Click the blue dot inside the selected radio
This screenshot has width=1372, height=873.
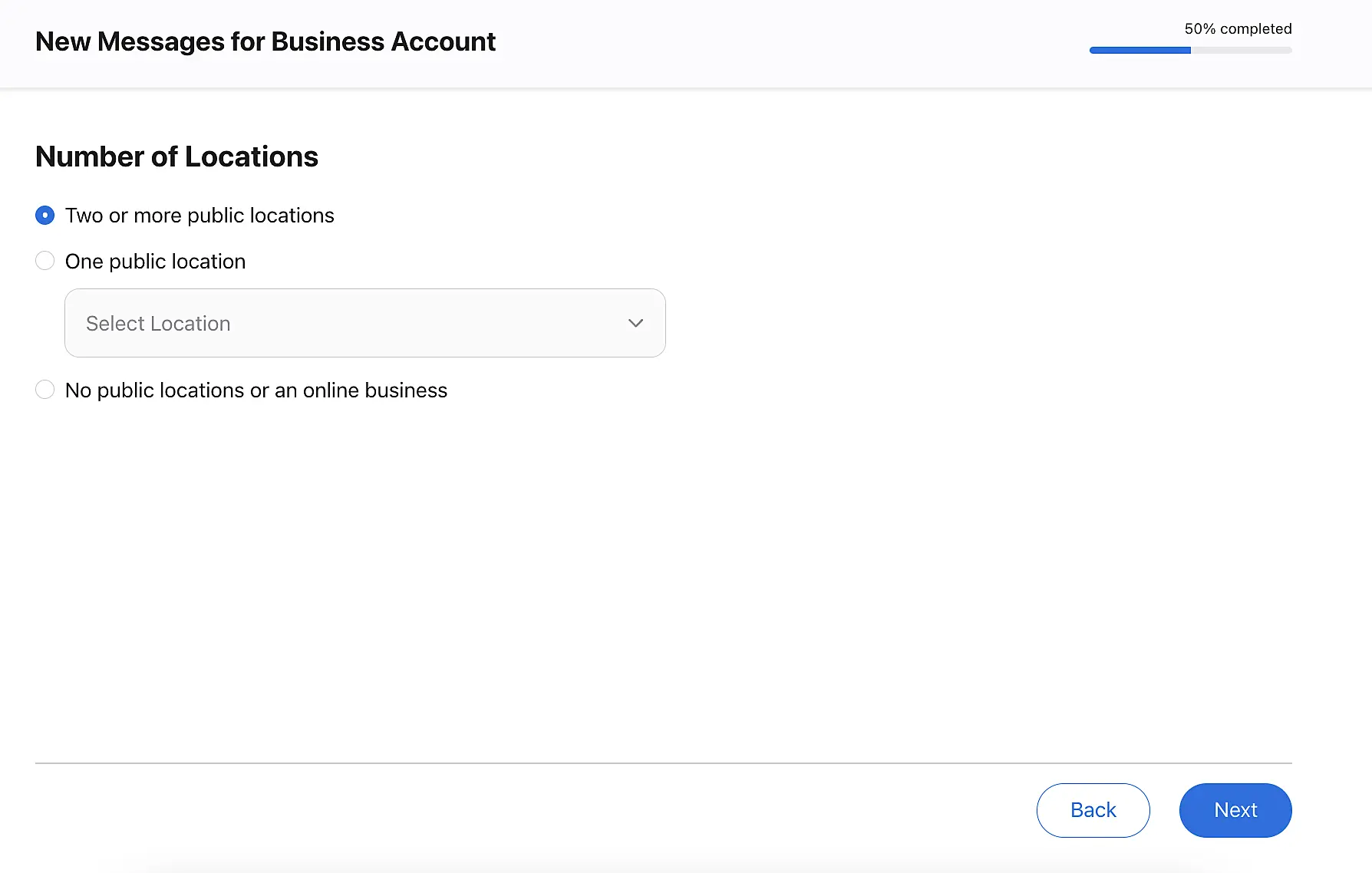[x=45, y=216]
